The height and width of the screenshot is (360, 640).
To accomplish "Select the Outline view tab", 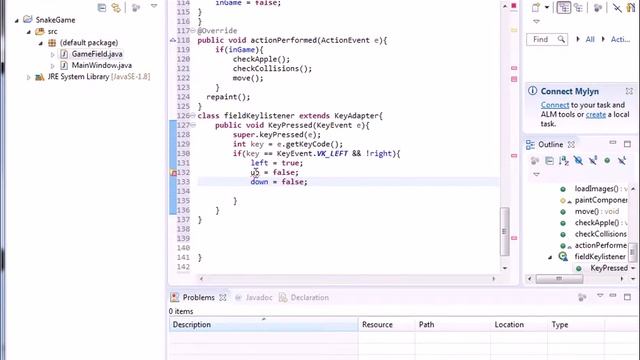I will click(x=550, y=144).
